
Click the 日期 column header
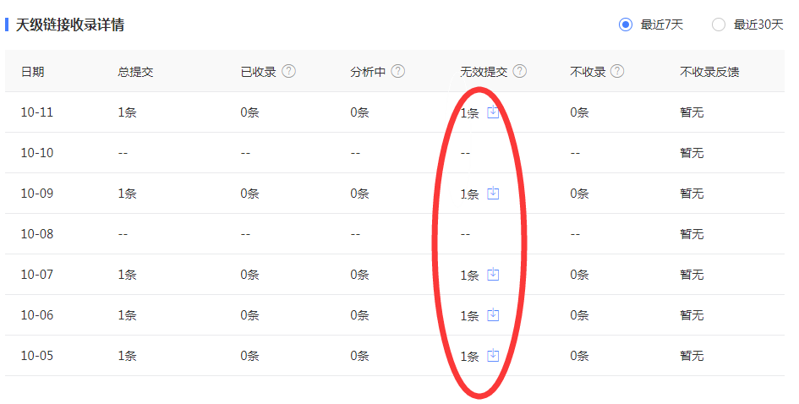pos(33,72)
